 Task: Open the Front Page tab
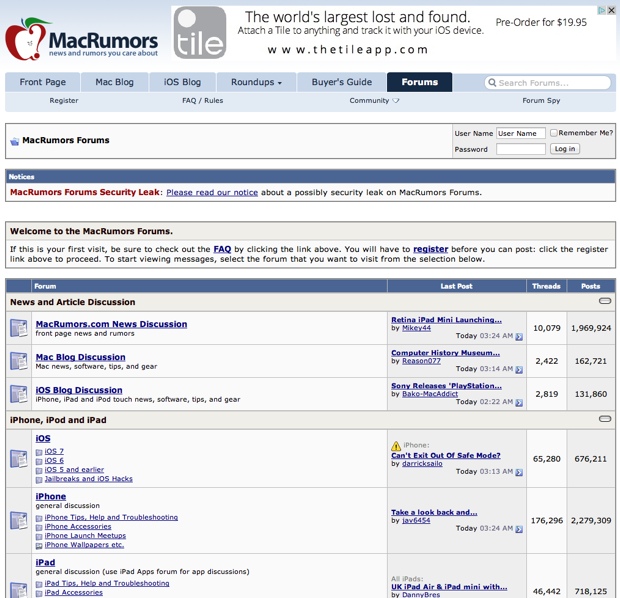(43, 82)
